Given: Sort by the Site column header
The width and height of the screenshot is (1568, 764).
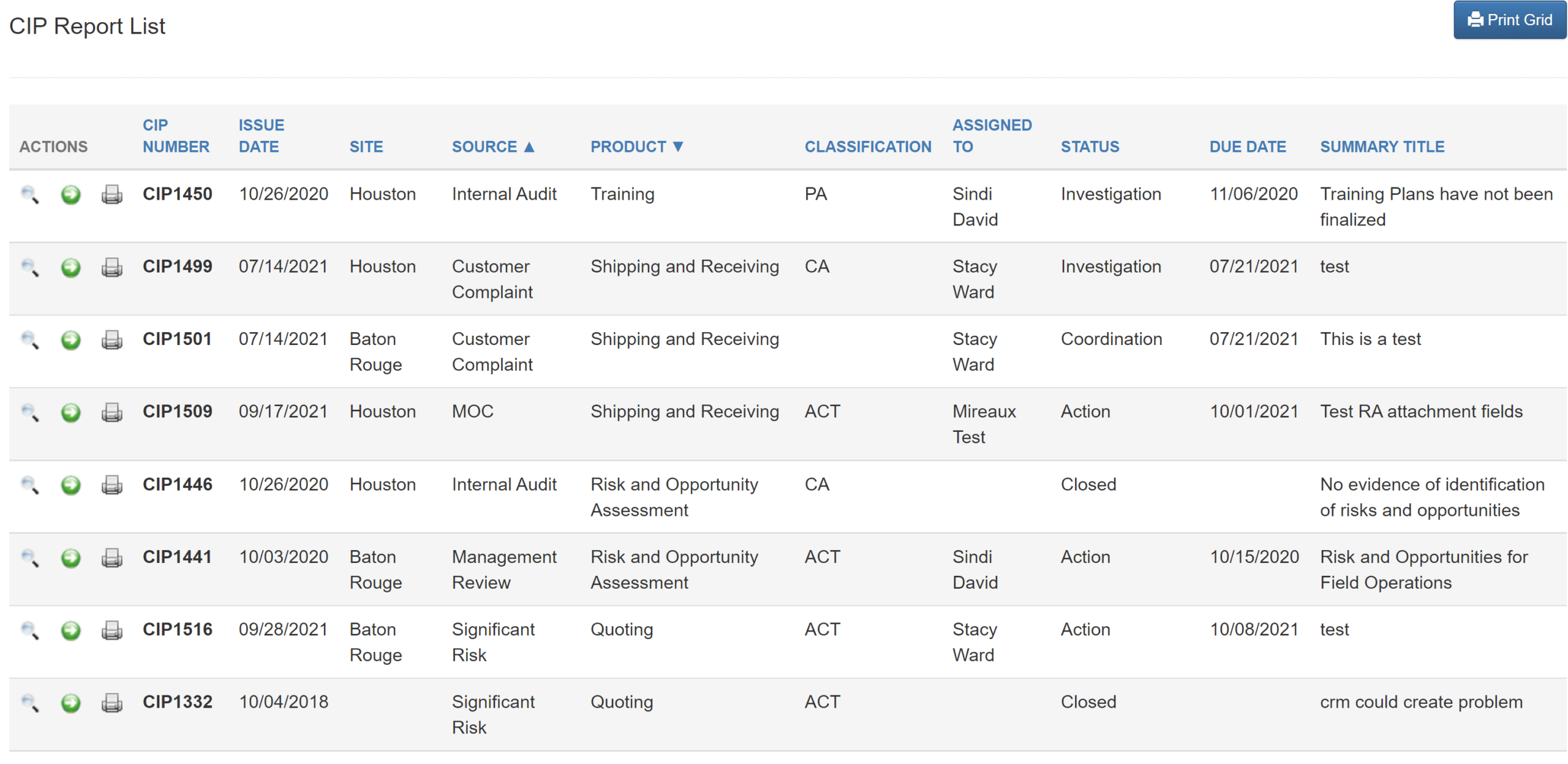Looking at the screenshot, I should 366,146.
